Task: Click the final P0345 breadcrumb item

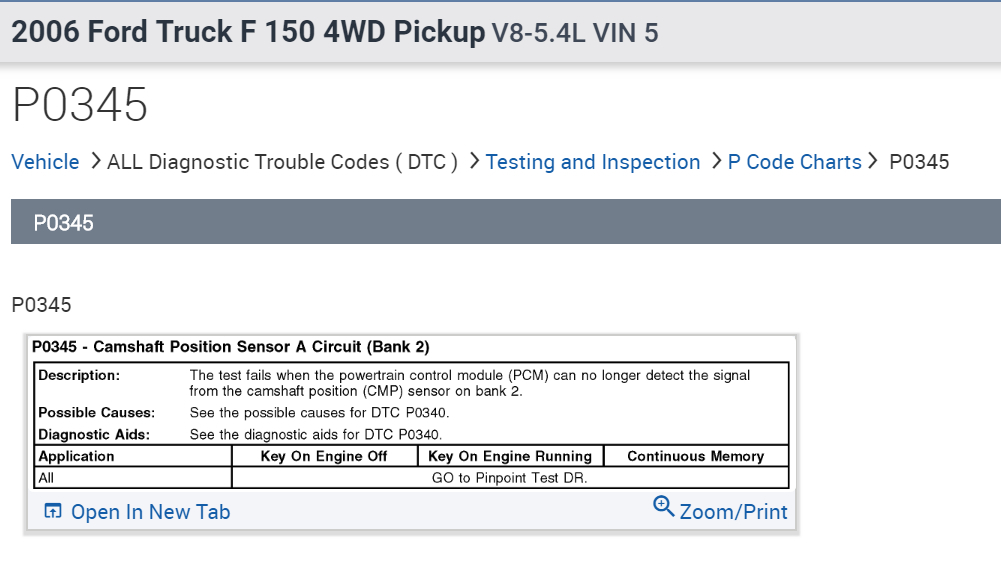Action: point(919,162)
